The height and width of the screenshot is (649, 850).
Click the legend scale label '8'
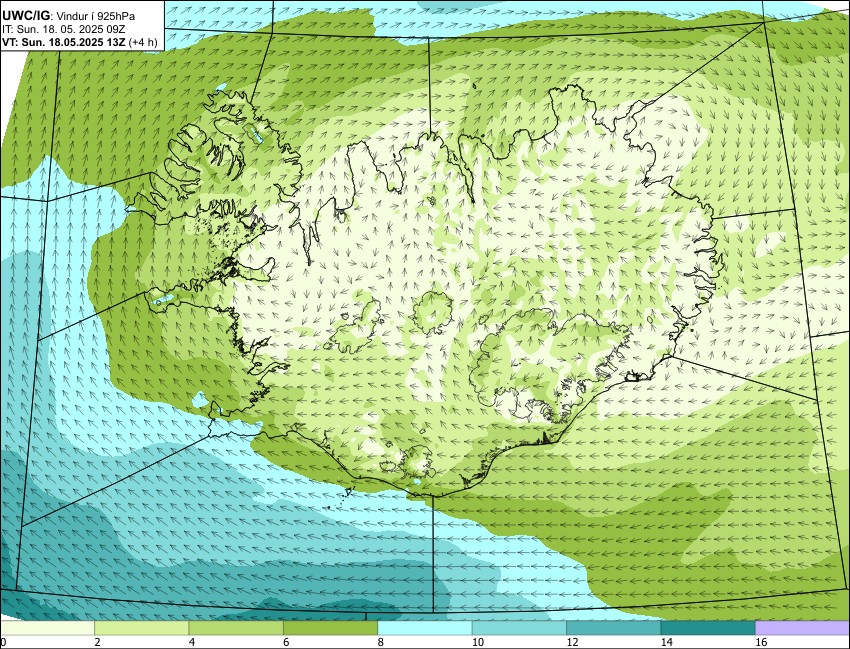(381, 642)
